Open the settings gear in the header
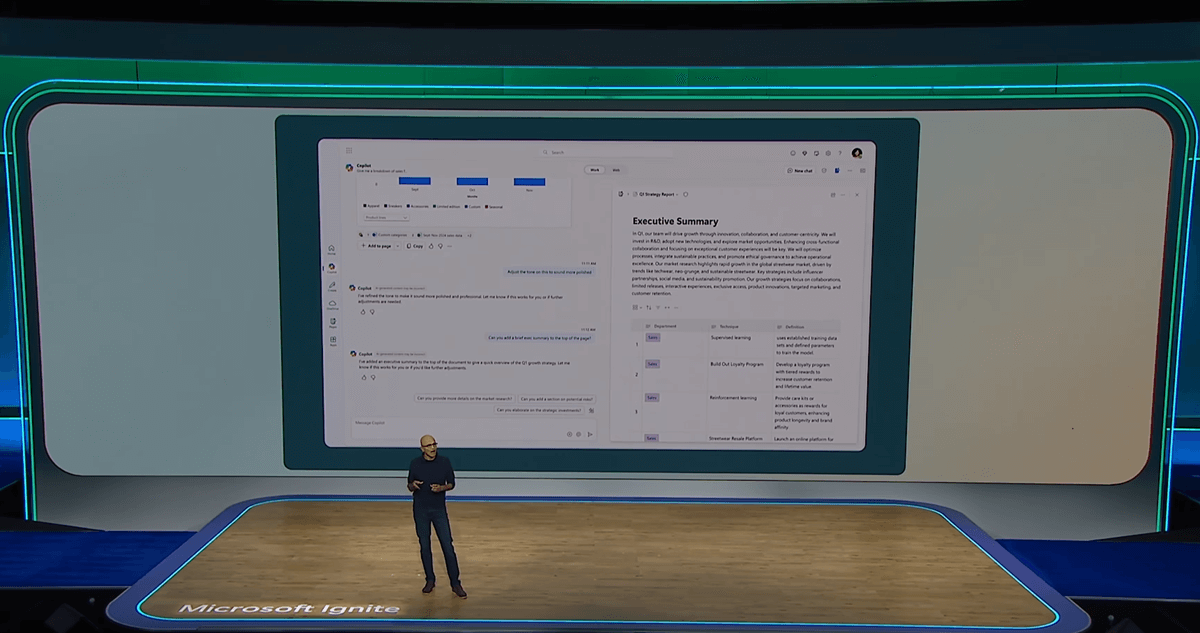This screenshot has height=633, width=1200. pos(828,153)
